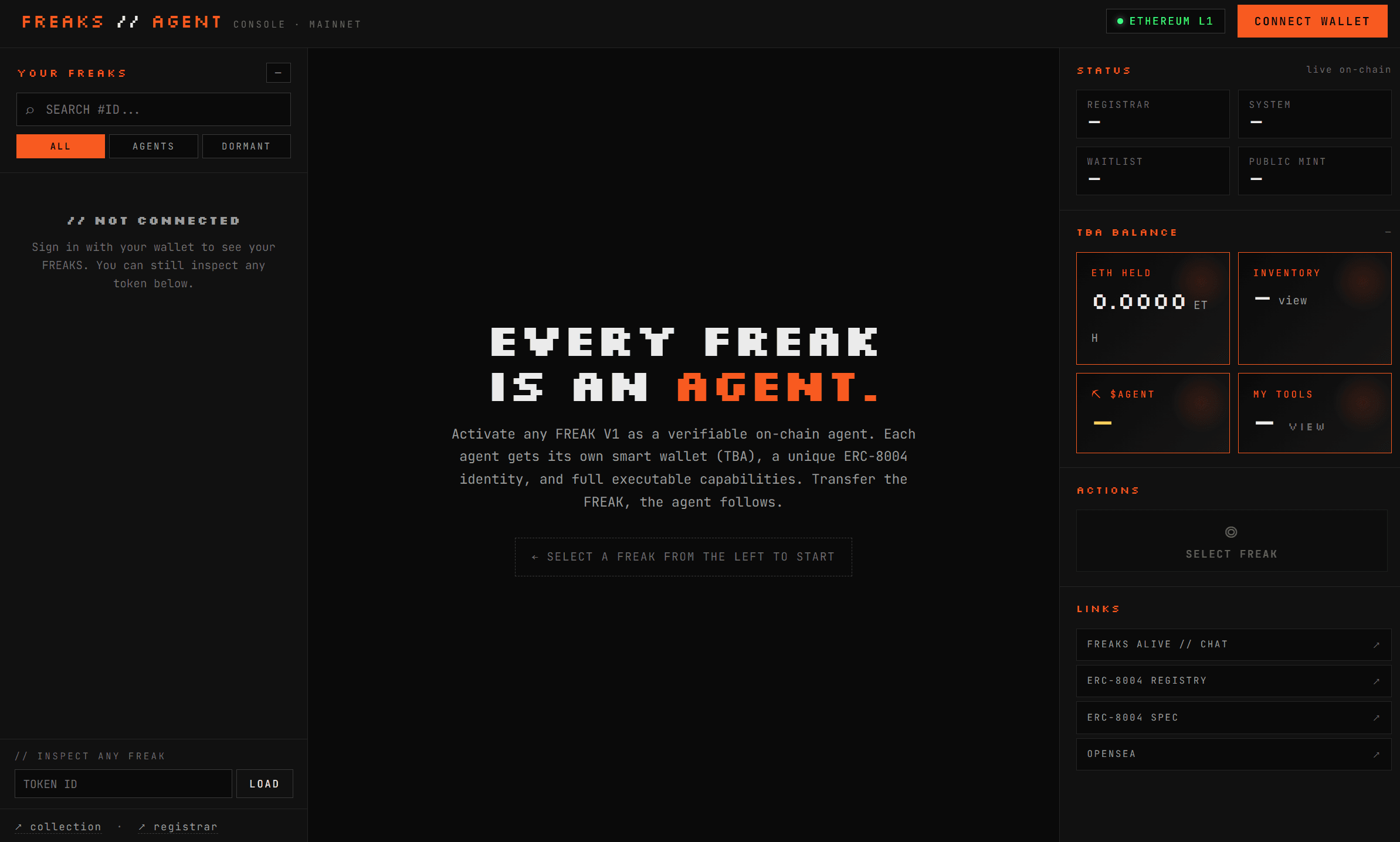
Task: Focus the Search #ID field
Action: [x=154, y=109]
